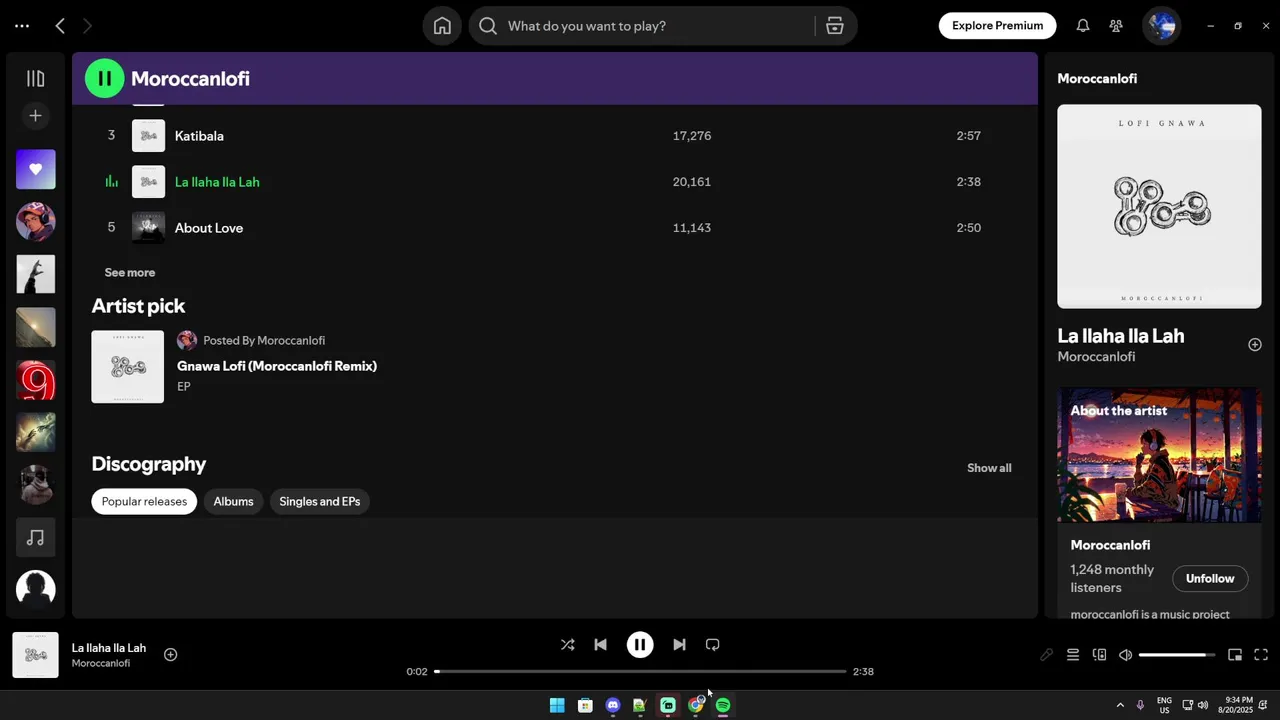Open the user profile avatar

click(x=1161, y=26)
